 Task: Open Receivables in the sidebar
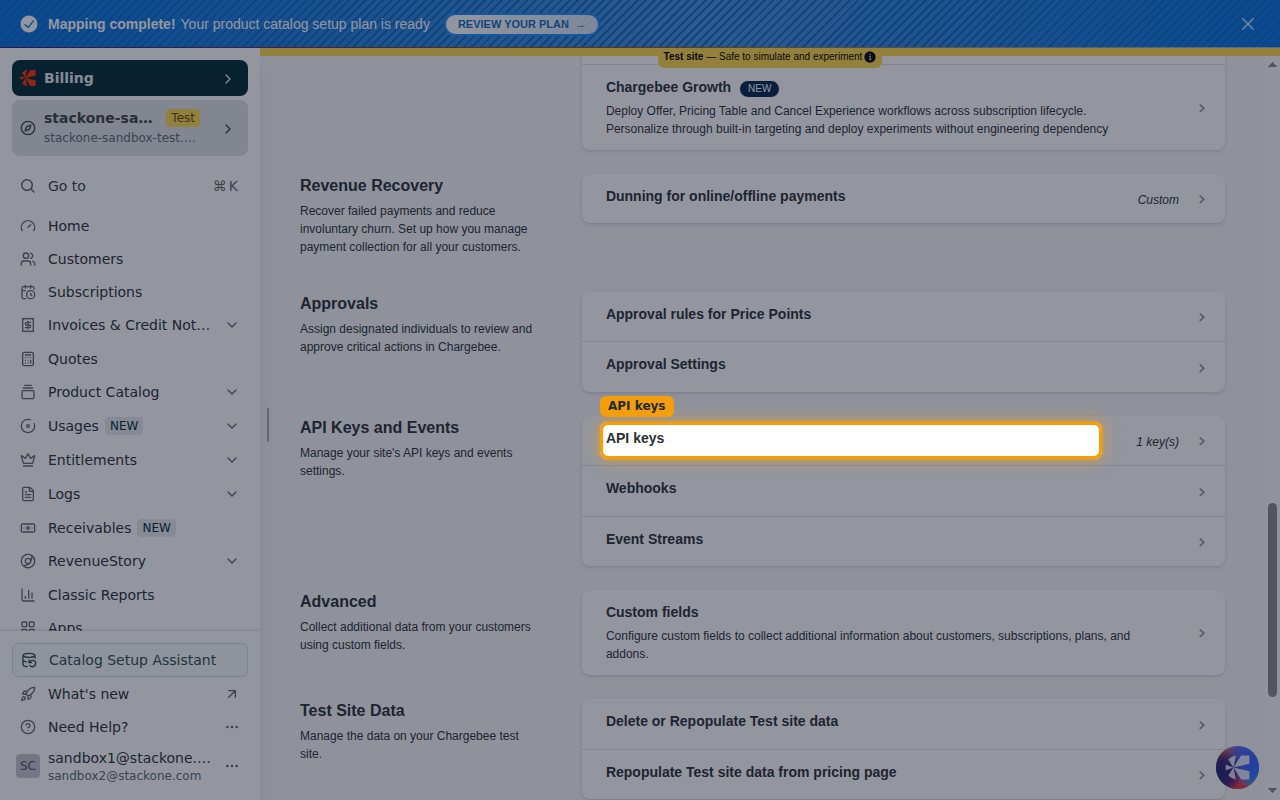point(130,528)
